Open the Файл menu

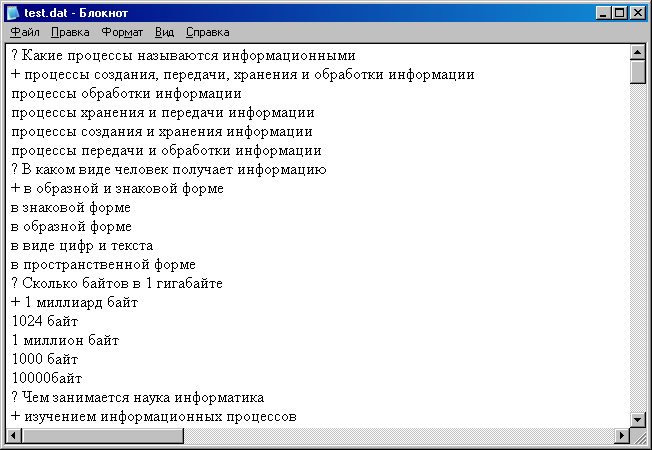pos(25,32)
